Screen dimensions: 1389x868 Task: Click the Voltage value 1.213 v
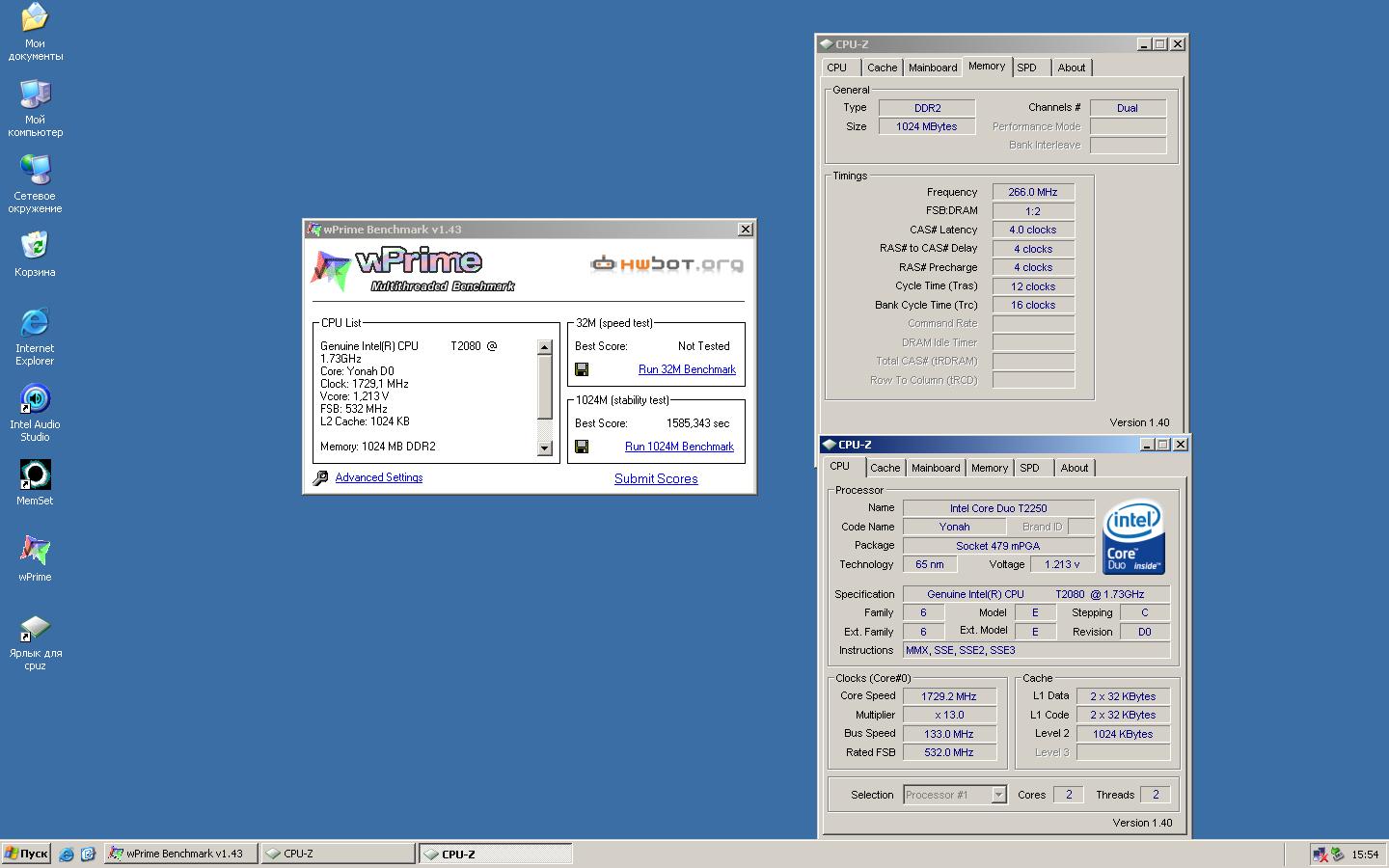(1062, 564)
